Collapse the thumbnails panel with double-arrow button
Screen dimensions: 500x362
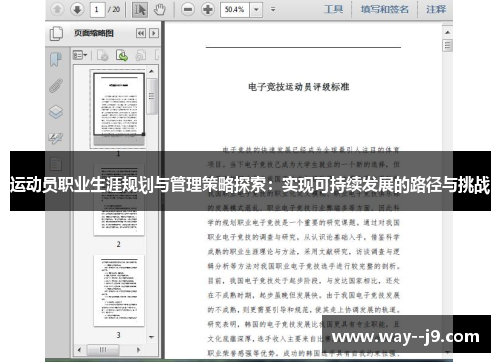[x=141, y=33]
